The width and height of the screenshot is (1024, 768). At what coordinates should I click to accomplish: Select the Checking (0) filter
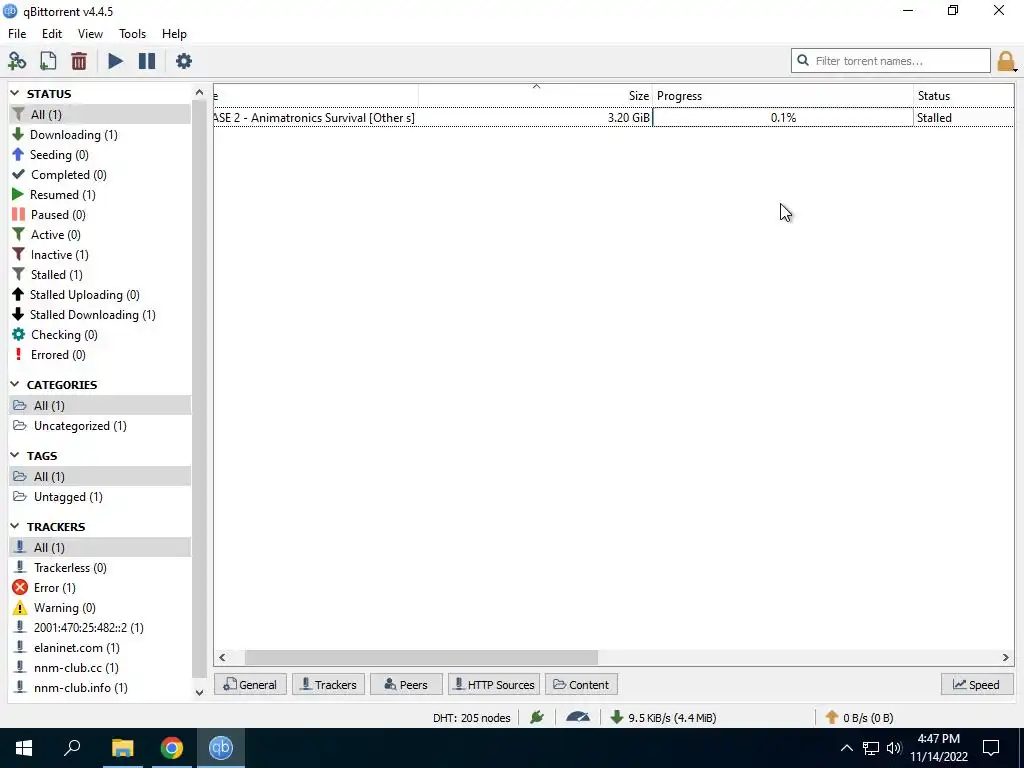coord(100,334)
